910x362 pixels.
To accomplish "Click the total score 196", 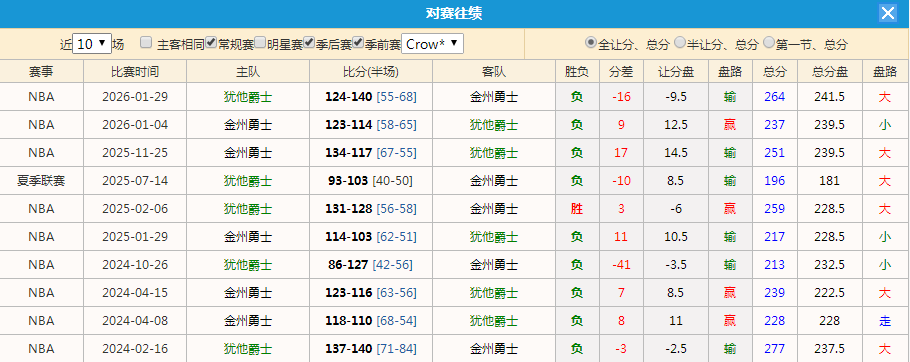I will (x=775, y=181).
